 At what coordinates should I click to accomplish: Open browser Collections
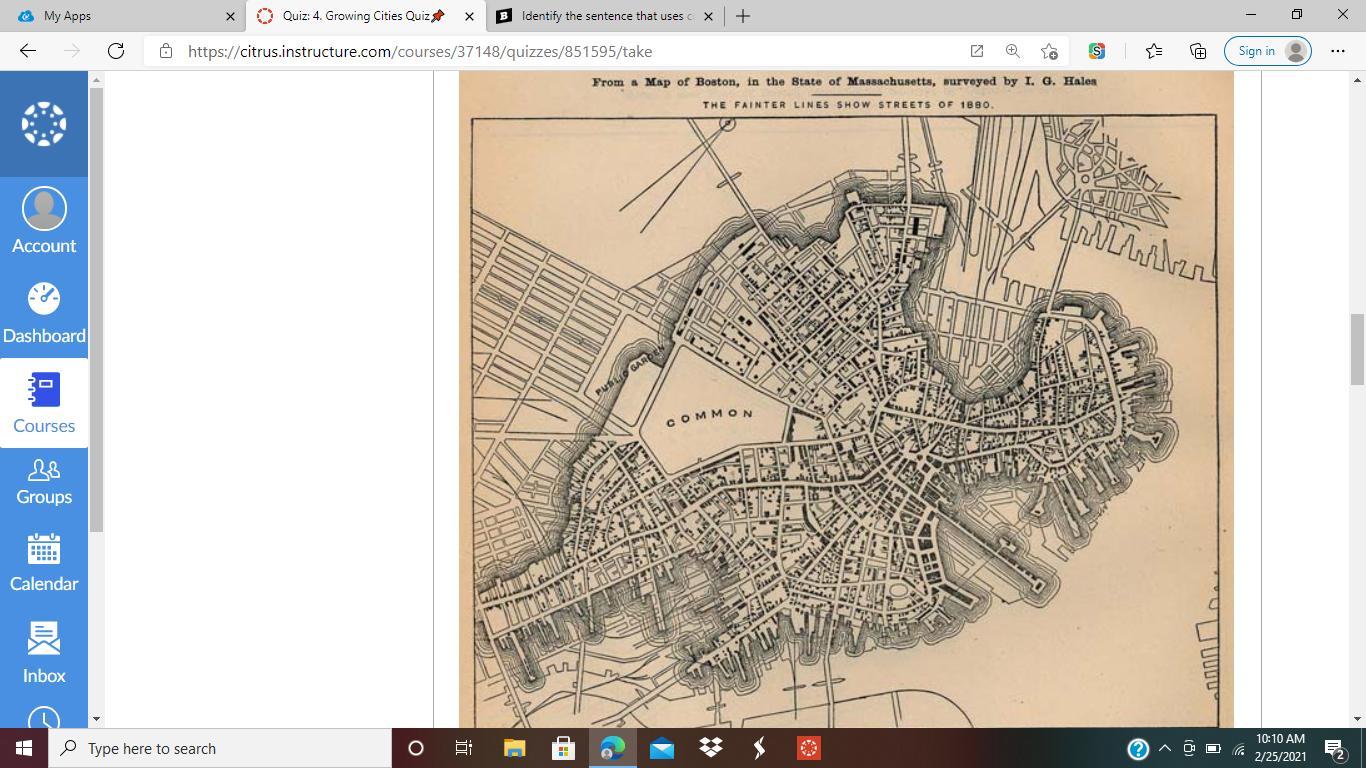pyautogui.click(x=1198, y=51)
